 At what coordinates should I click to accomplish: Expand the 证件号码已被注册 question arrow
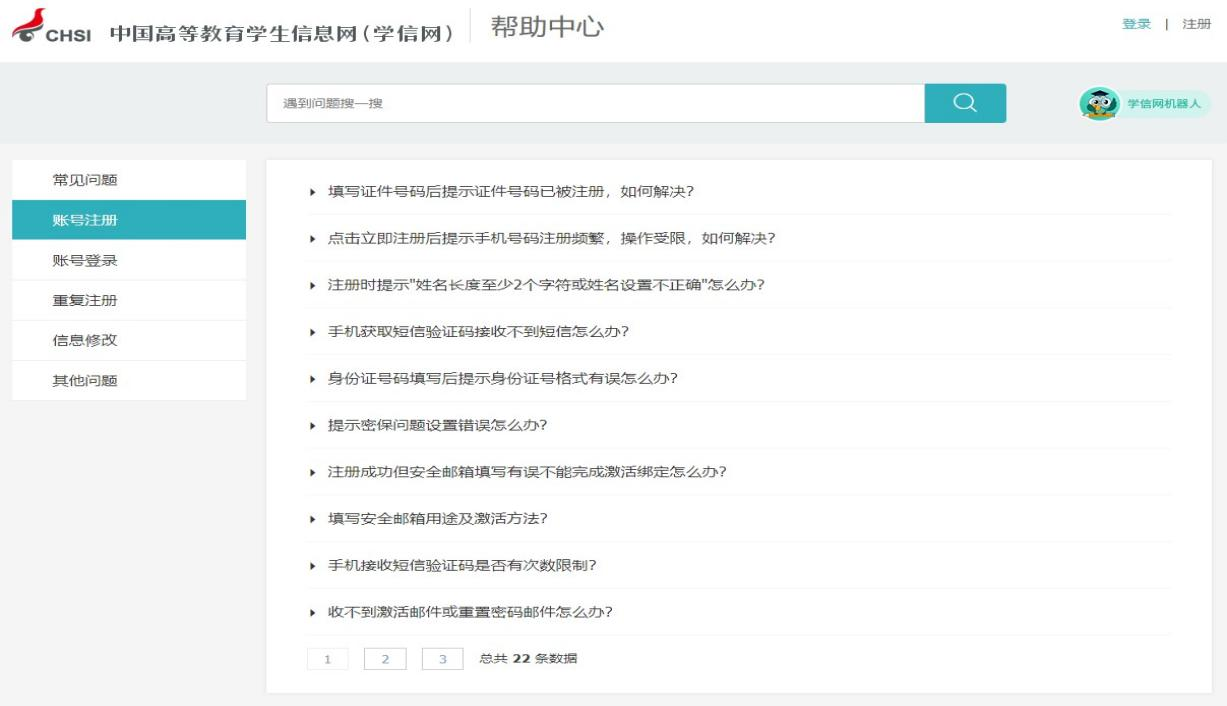313,192
